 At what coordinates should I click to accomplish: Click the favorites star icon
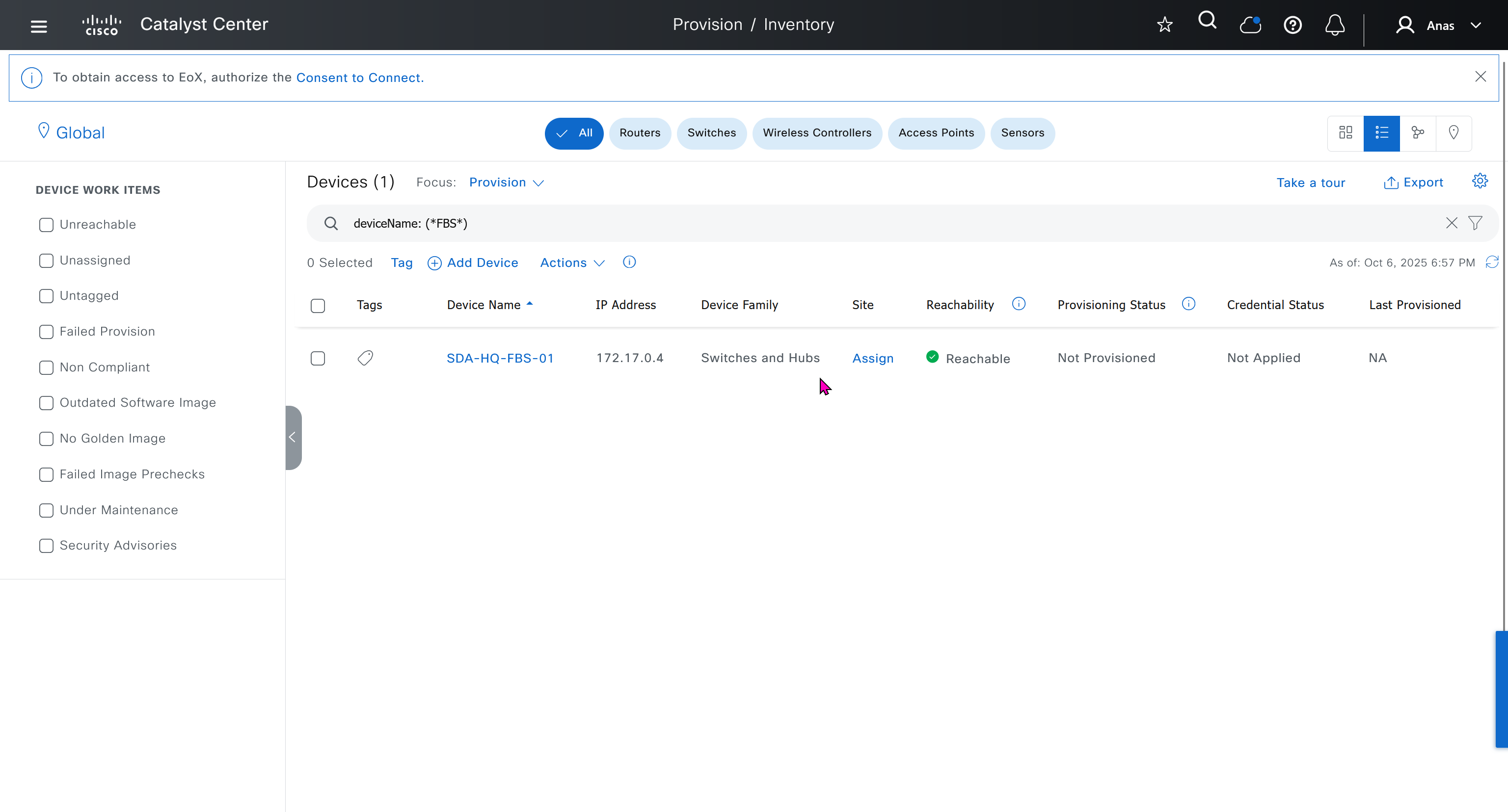pos(1164,25)
